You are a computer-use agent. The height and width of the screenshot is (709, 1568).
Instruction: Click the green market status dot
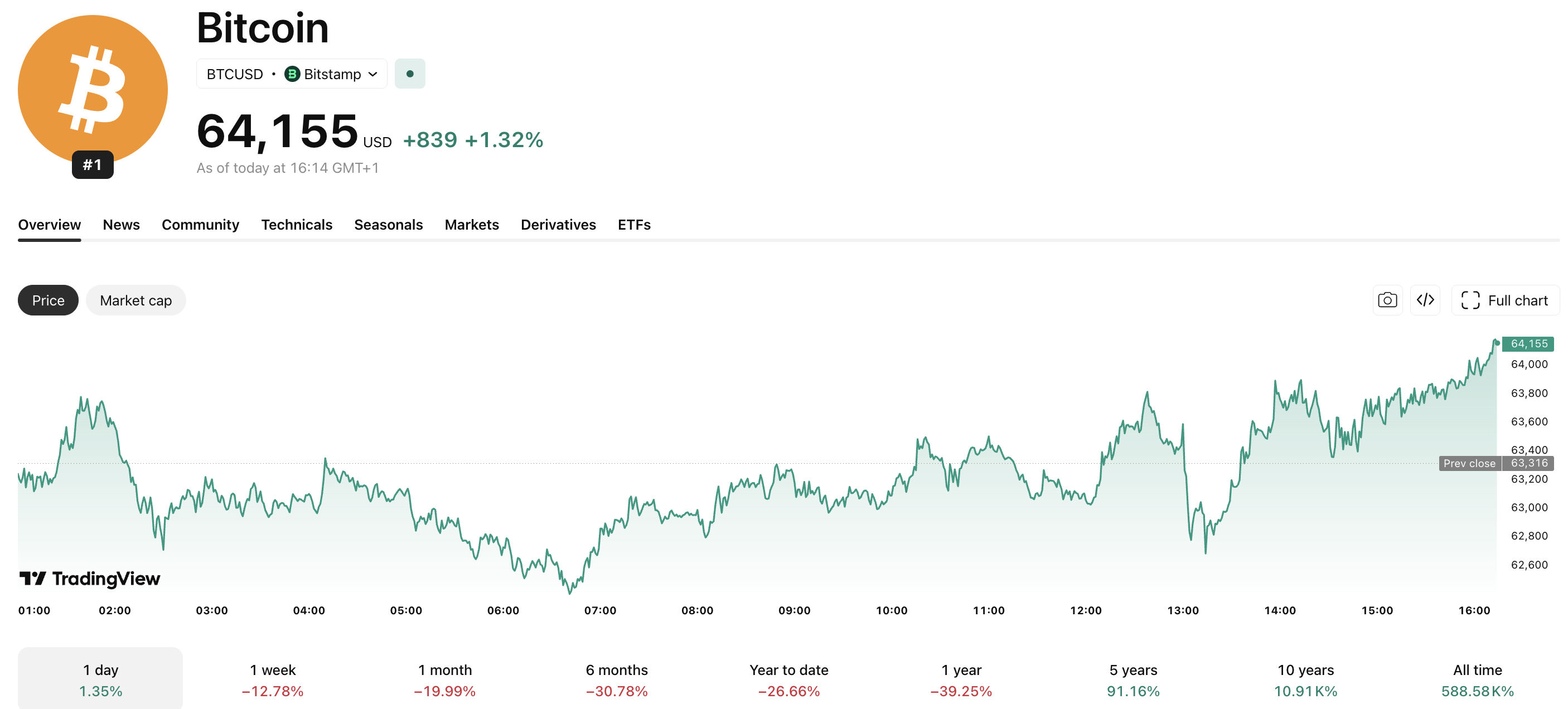coord(410,74)
